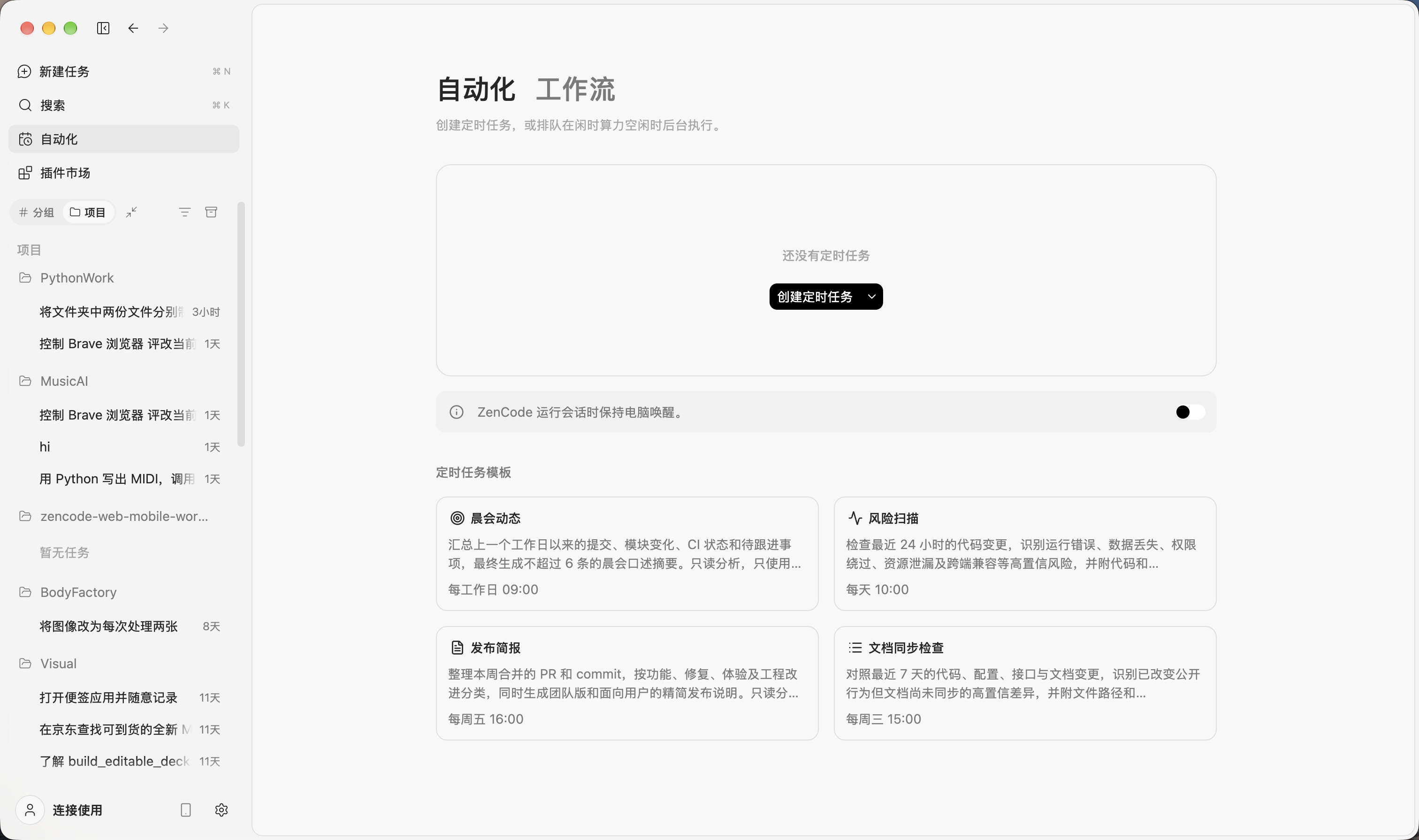Screen dimensions: 1419x840
Task: Open the filter lines icon
Action: tap(184, 212)
